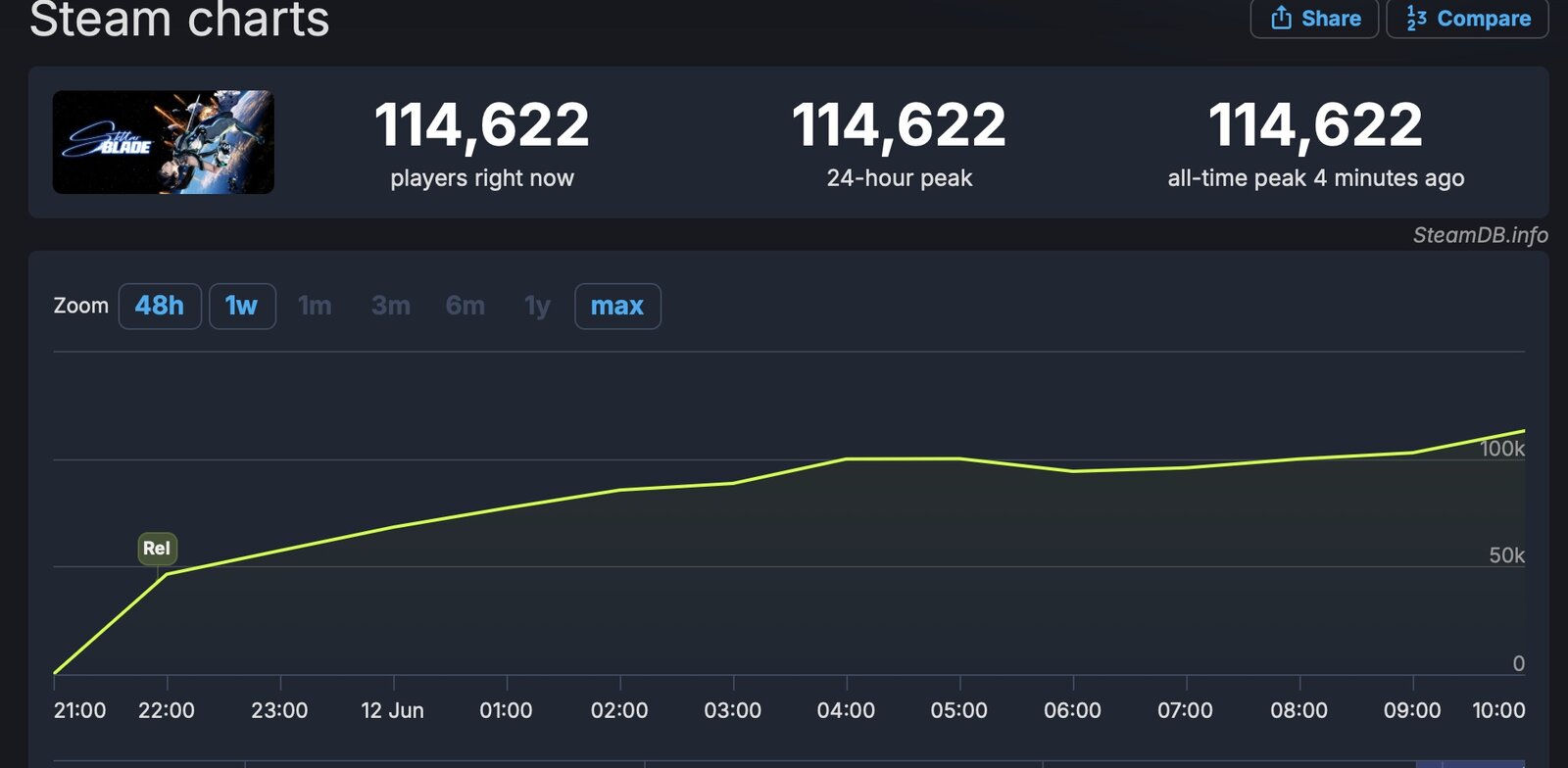This screenshot has width=1568, height=768.
Task: Click the 05:00 time axis label
Action: [959, 710]
